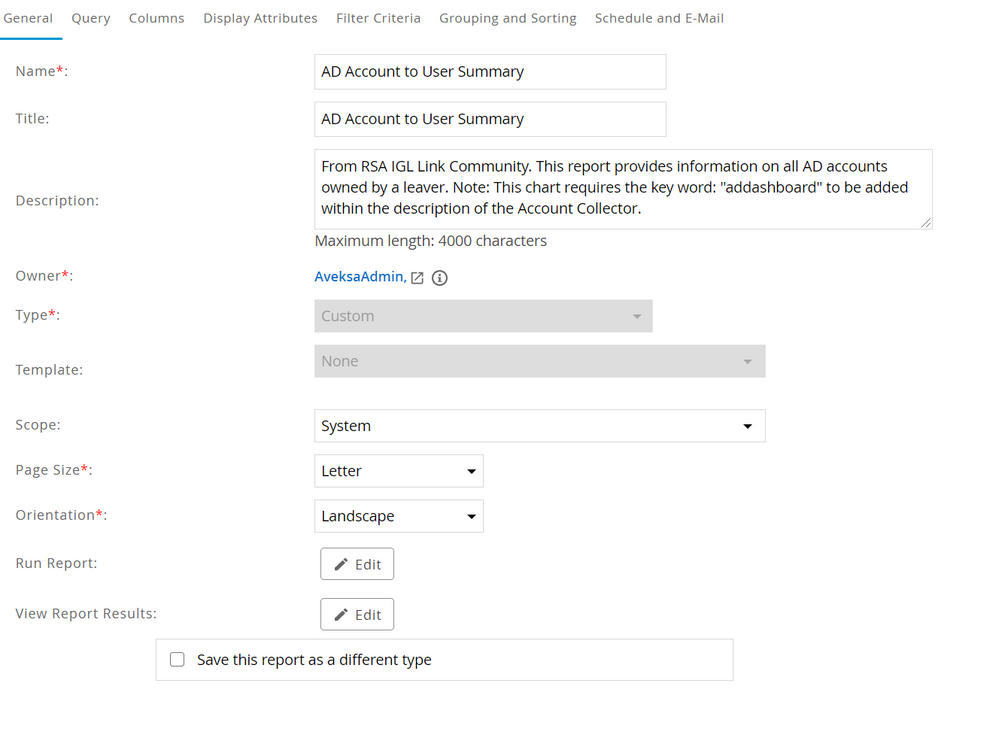999x735 pixels.
Task: Click pencil icon beside Run Report
Action: (x=341, y=564)
